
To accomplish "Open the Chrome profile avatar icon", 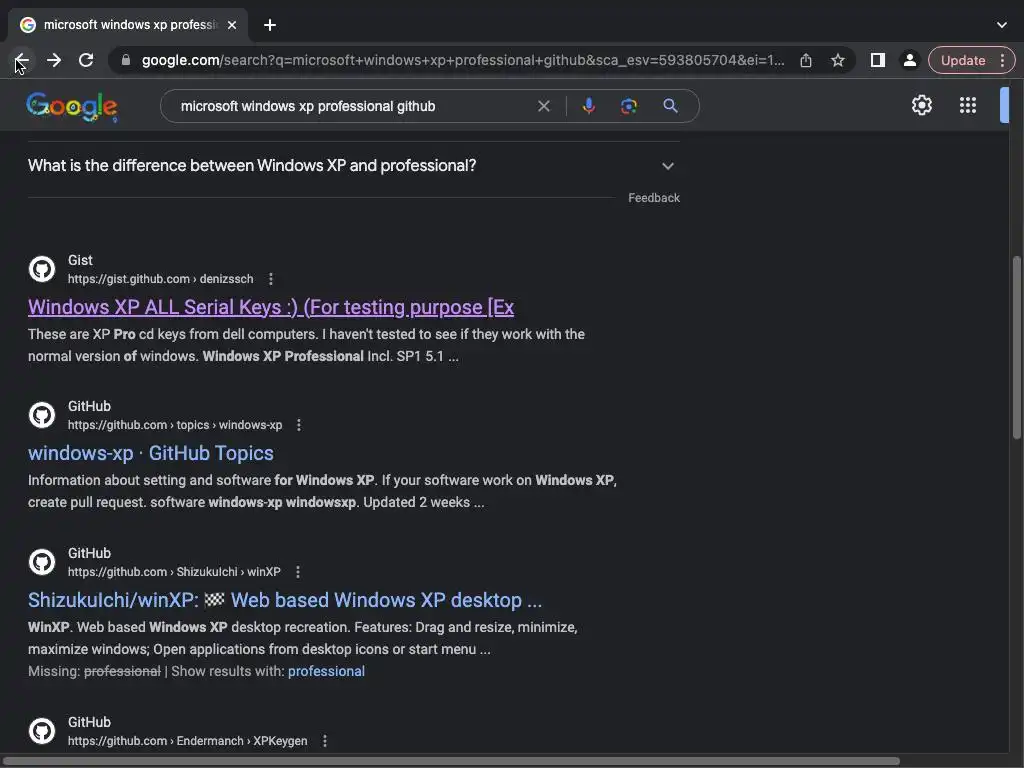I will [x=909, y=60].
